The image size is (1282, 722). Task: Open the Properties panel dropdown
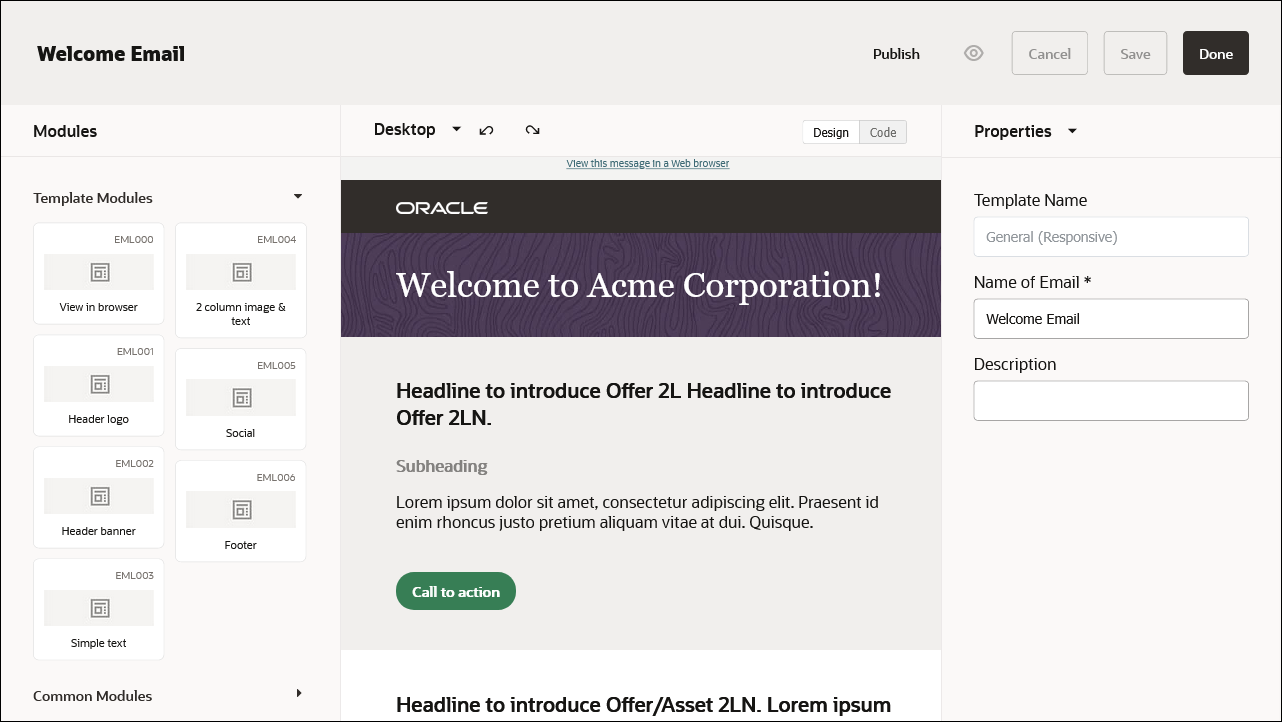(x=1071, y=131)
